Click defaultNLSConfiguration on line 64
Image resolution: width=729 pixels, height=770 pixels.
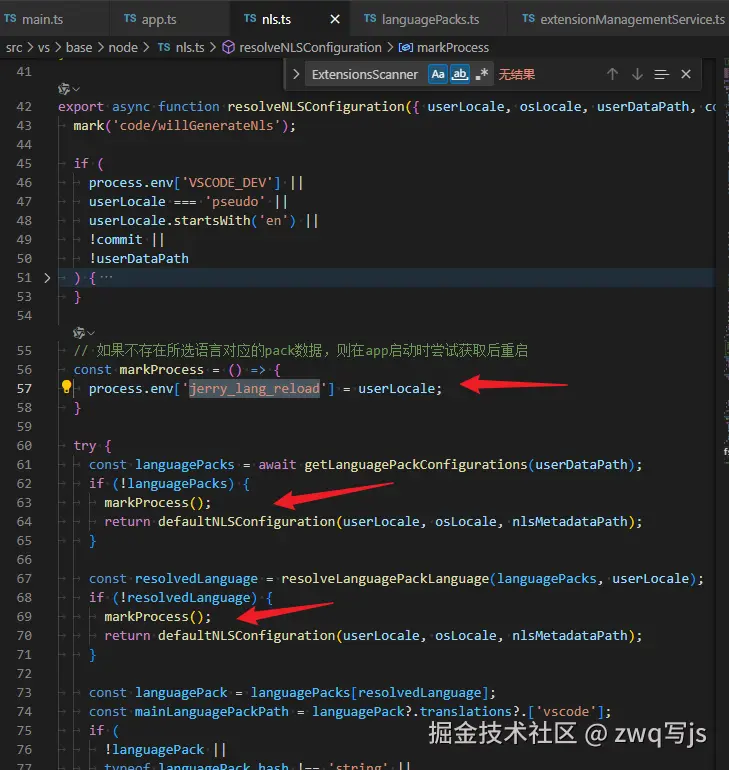coord(246,522)
